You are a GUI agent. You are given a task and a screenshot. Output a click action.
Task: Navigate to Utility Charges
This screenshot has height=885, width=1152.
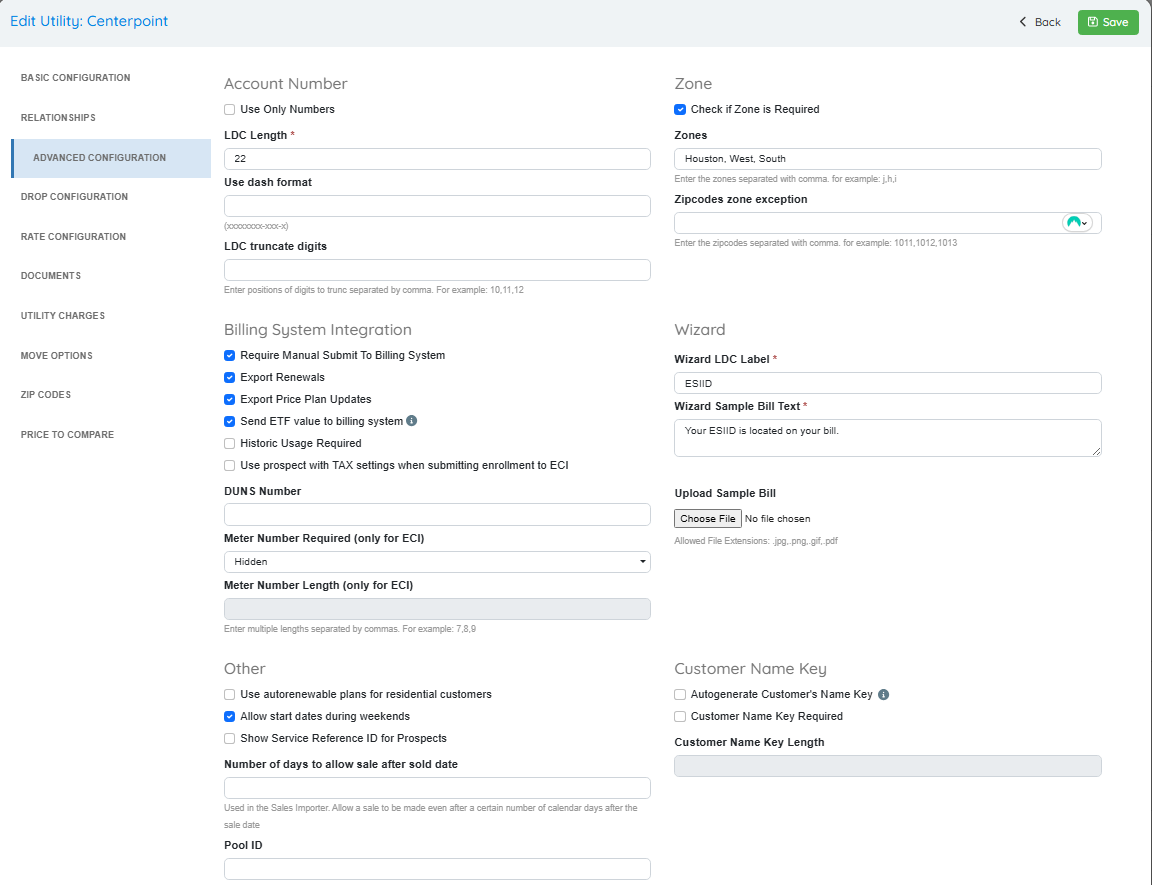pos(63,316)
